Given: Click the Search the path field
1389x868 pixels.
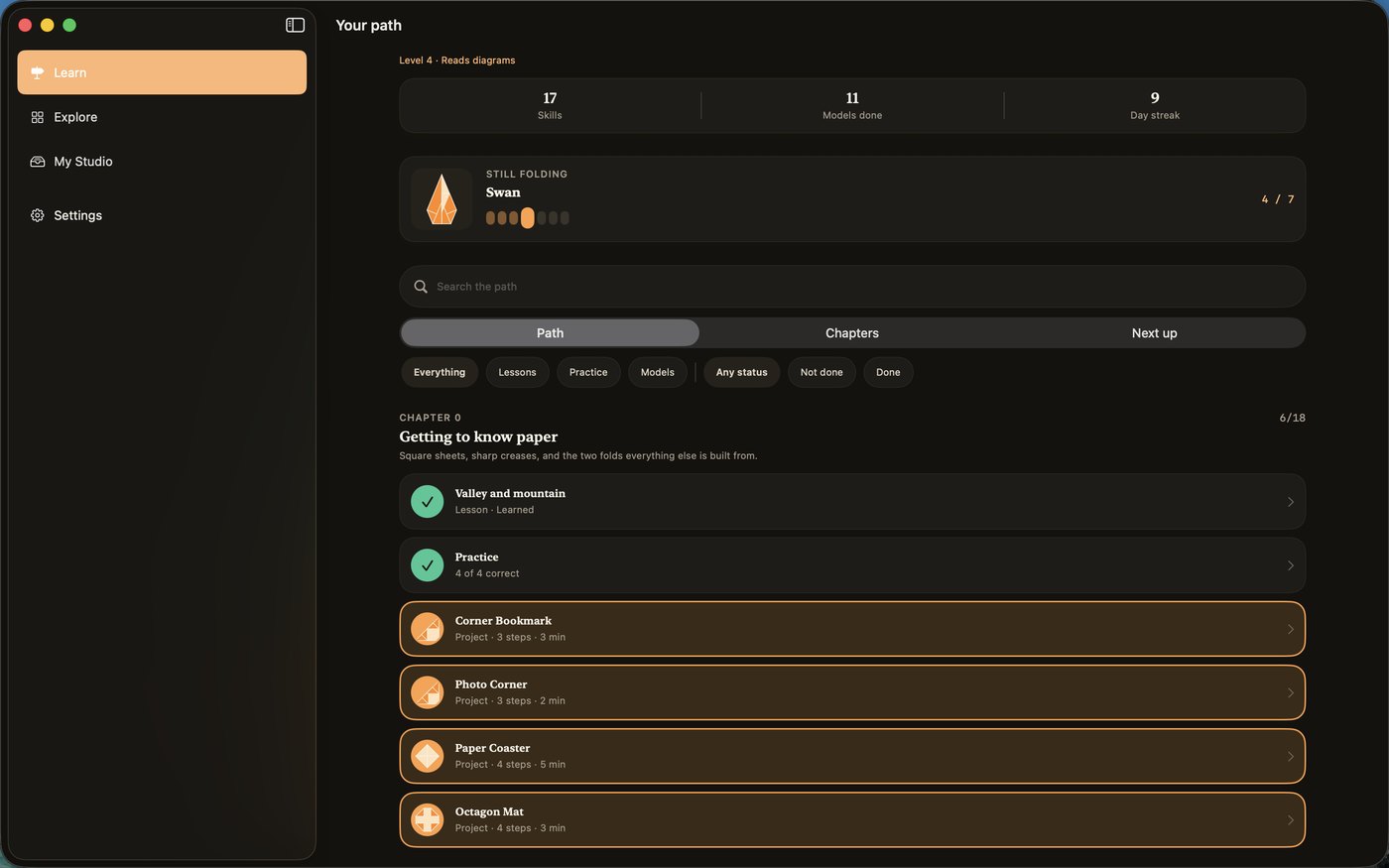Looking at the screenshot, I should 852,287.
